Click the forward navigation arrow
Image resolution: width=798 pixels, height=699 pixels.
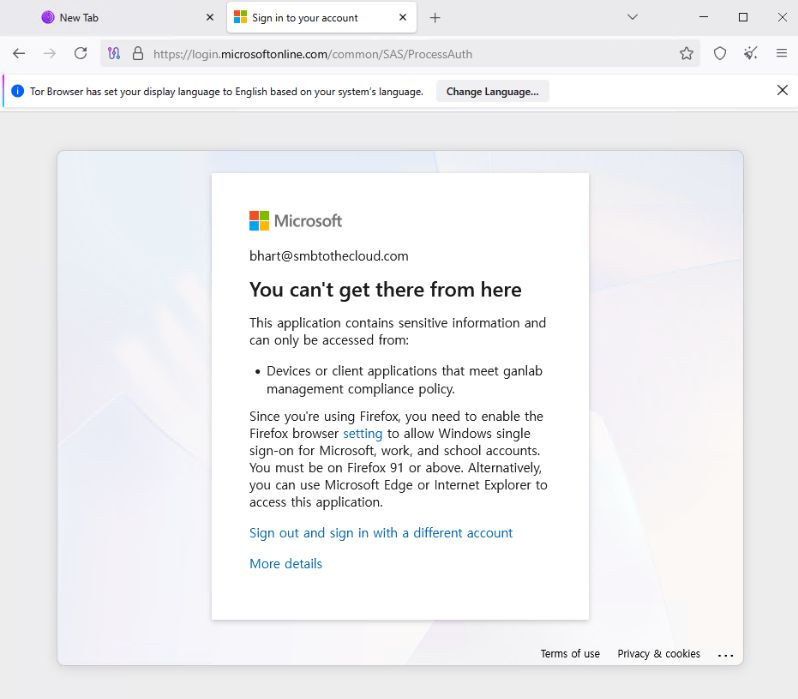click(49, 53)
